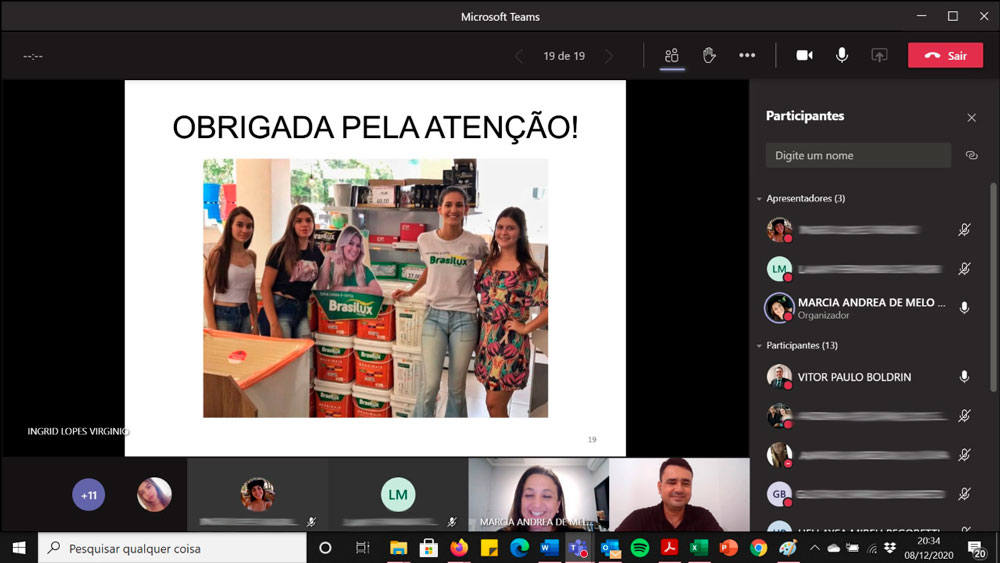Click the Dropbox tray icon
The image size is (1000, 563).
click(x=890, y=548)
